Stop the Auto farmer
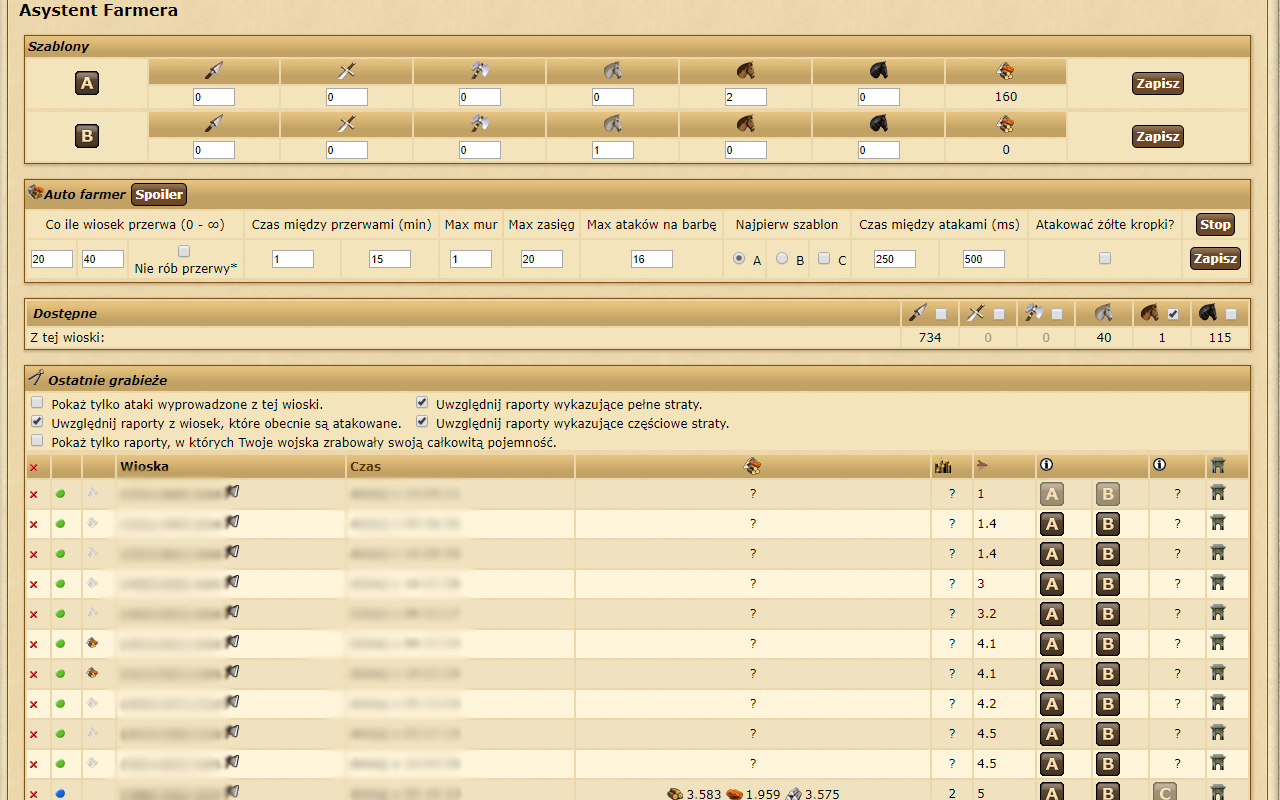 click(1215, 224)
